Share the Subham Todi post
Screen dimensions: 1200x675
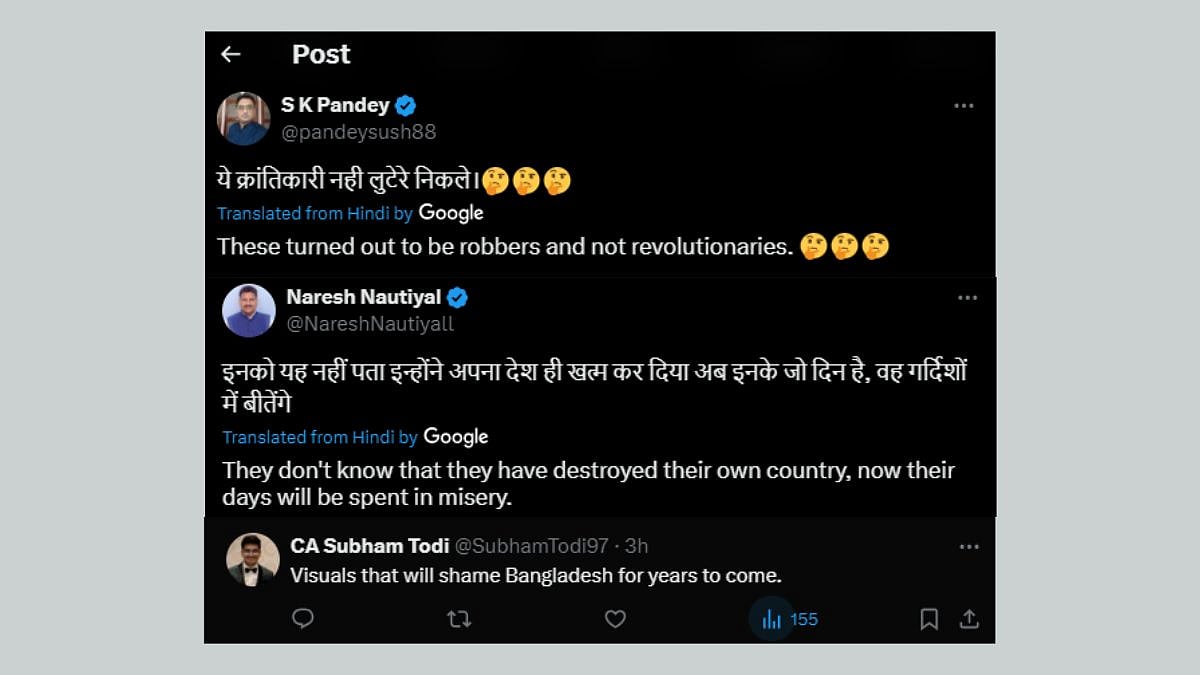[x=968, y=619]
